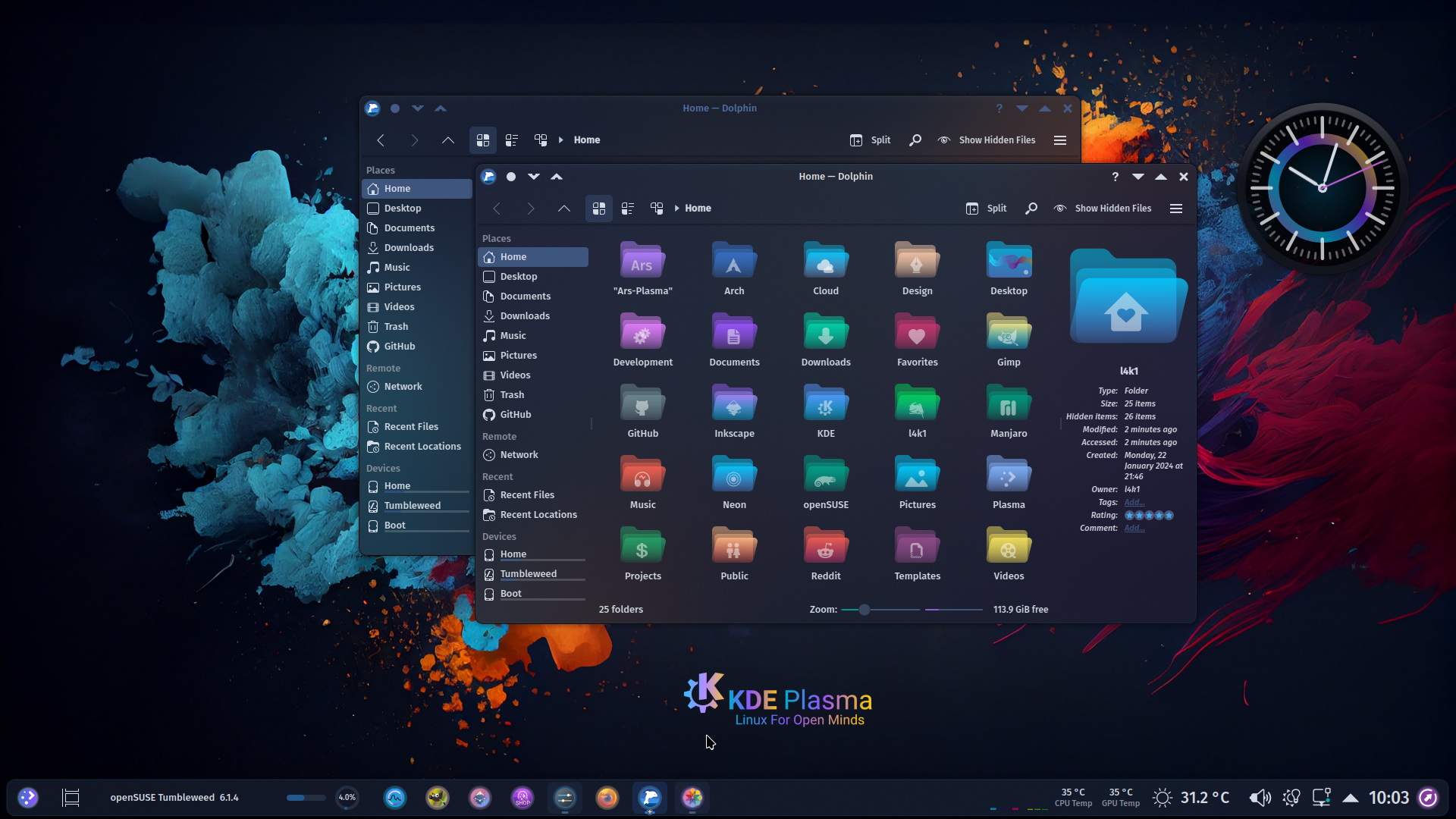Click the free space bar in status bar
Screen dimensions: 1456x819
click(954, 609)
